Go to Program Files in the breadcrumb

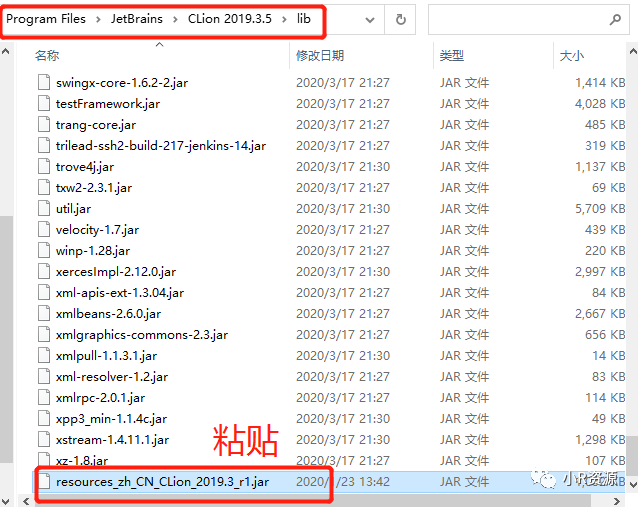(x=46, y=19)
